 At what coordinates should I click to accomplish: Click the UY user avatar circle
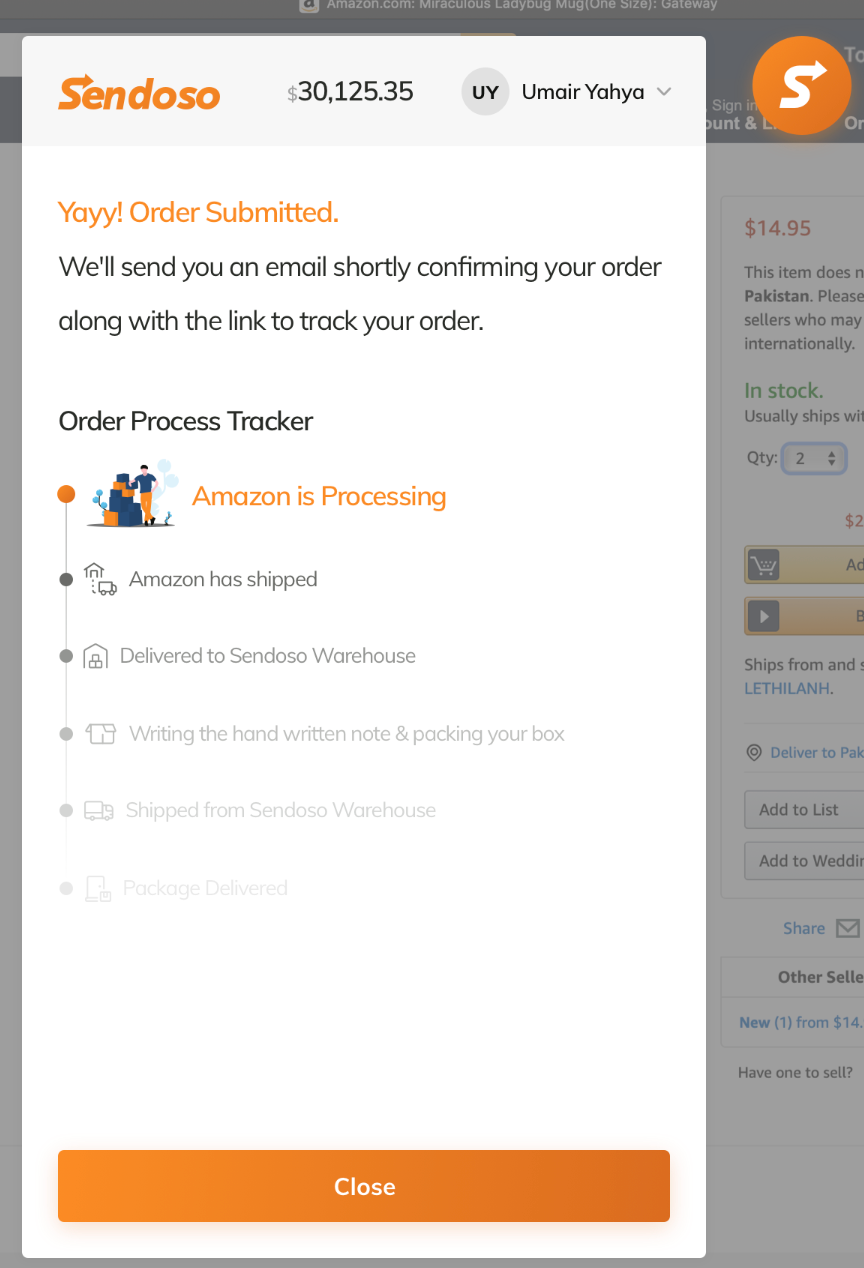pos(485,92)
